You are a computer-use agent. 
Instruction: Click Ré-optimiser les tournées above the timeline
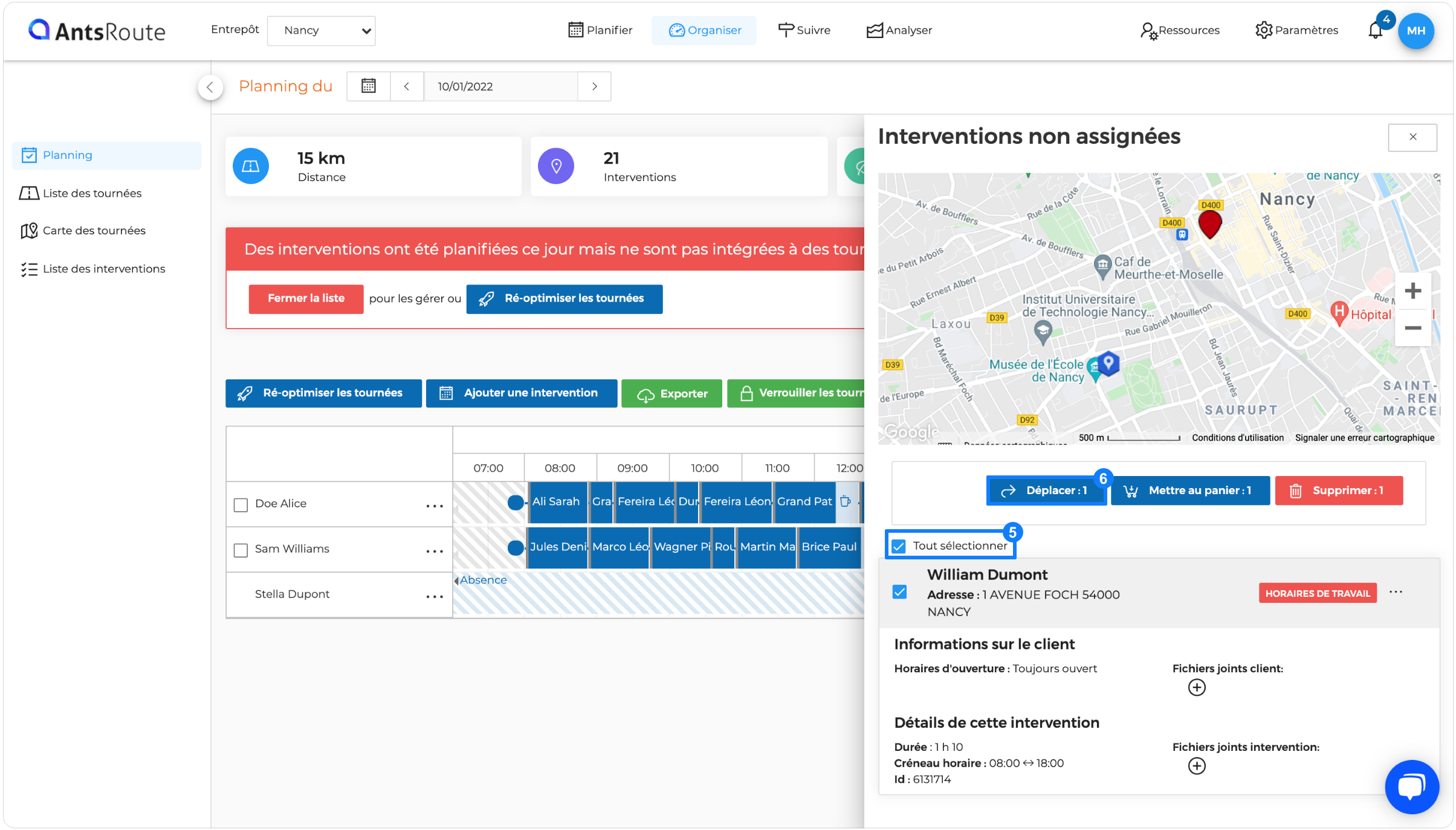[323, 393]
